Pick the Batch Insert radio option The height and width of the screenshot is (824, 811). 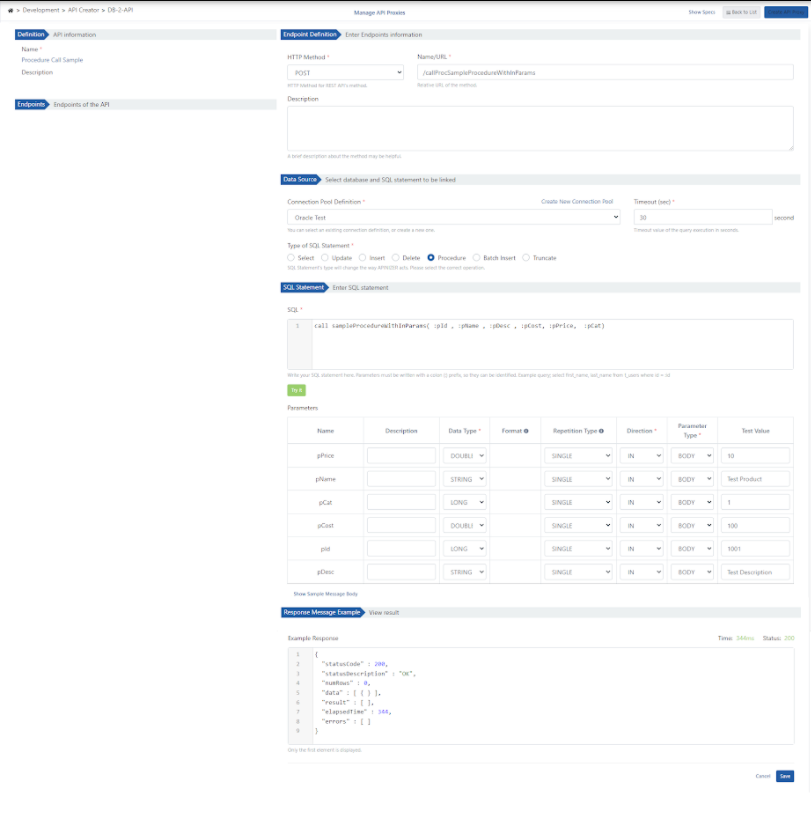(477, 258)
